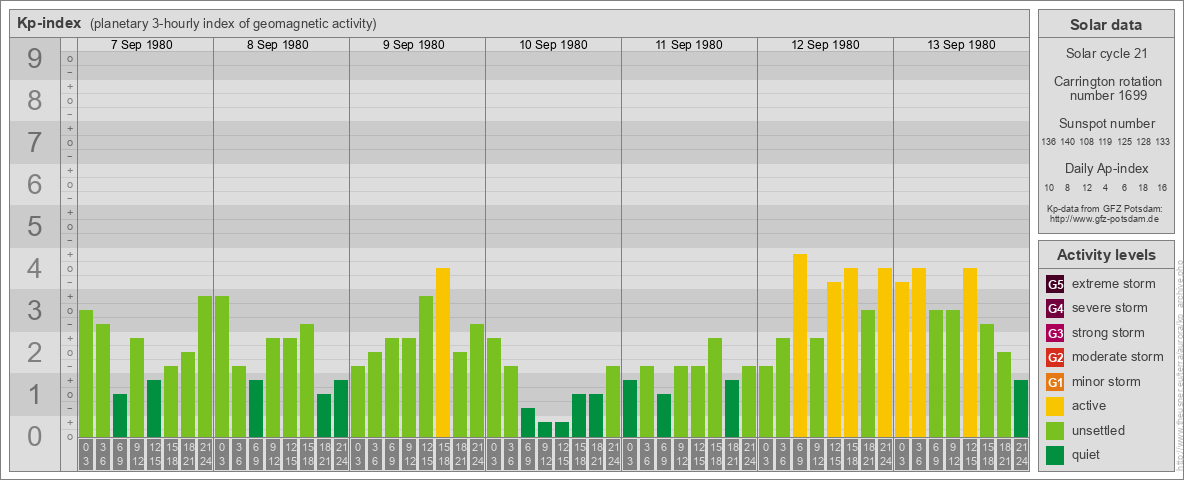The height and width of the screenshot is (480, 1184).
Task: Click the 13 Sep 1980 date header
Action: [x=961, y=45]
